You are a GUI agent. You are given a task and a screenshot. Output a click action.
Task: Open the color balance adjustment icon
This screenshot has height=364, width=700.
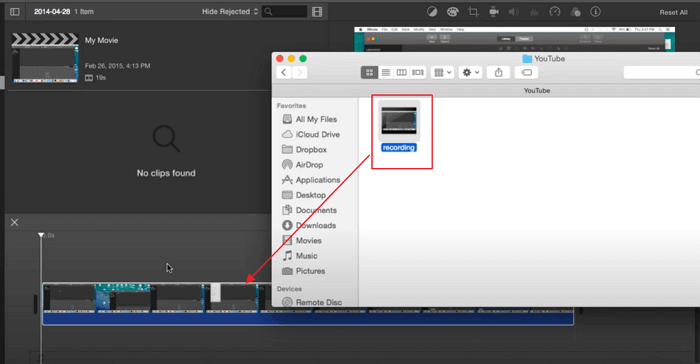tap(432, 12)
